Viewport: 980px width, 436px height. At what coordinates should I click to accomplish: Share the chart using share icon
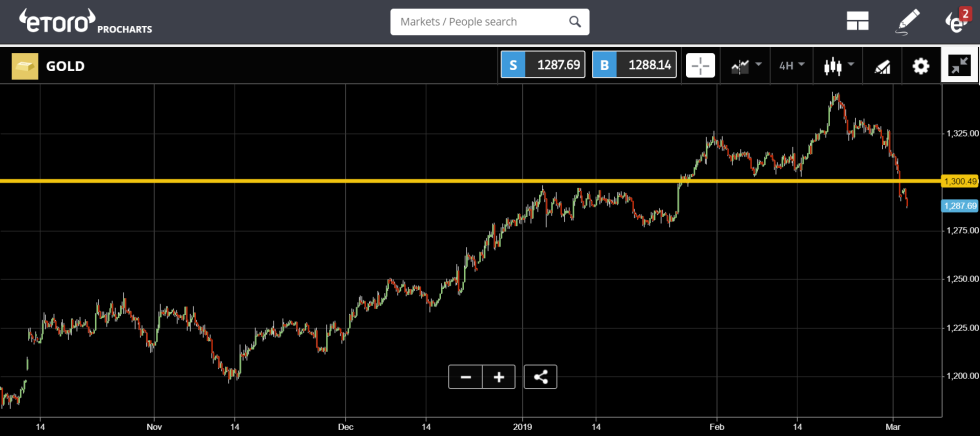540,377
